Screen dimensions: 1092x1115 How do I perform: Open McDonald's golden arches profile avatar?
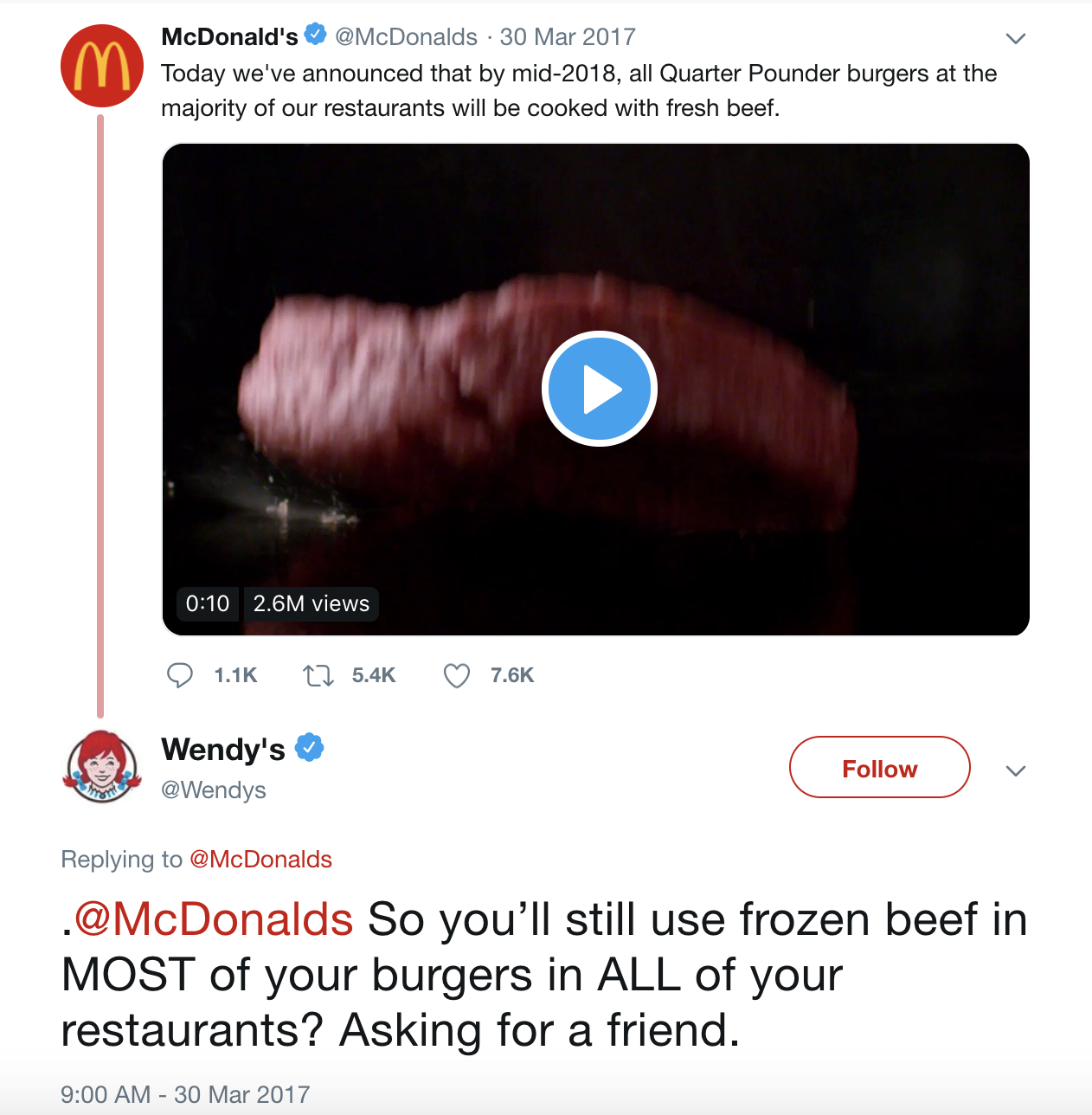pyautogui.click(x=101, y=66)
